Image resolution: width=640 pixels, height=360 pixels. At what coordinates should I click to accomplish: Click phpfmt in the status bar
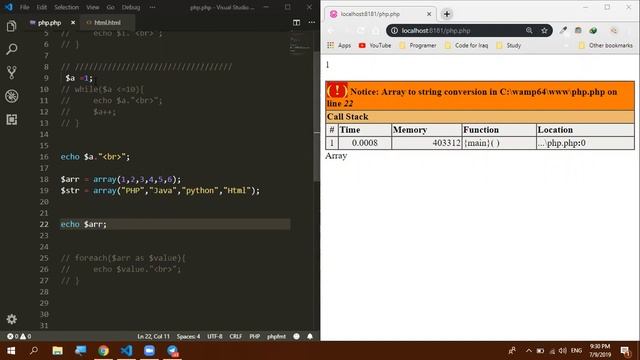[276, 336]
